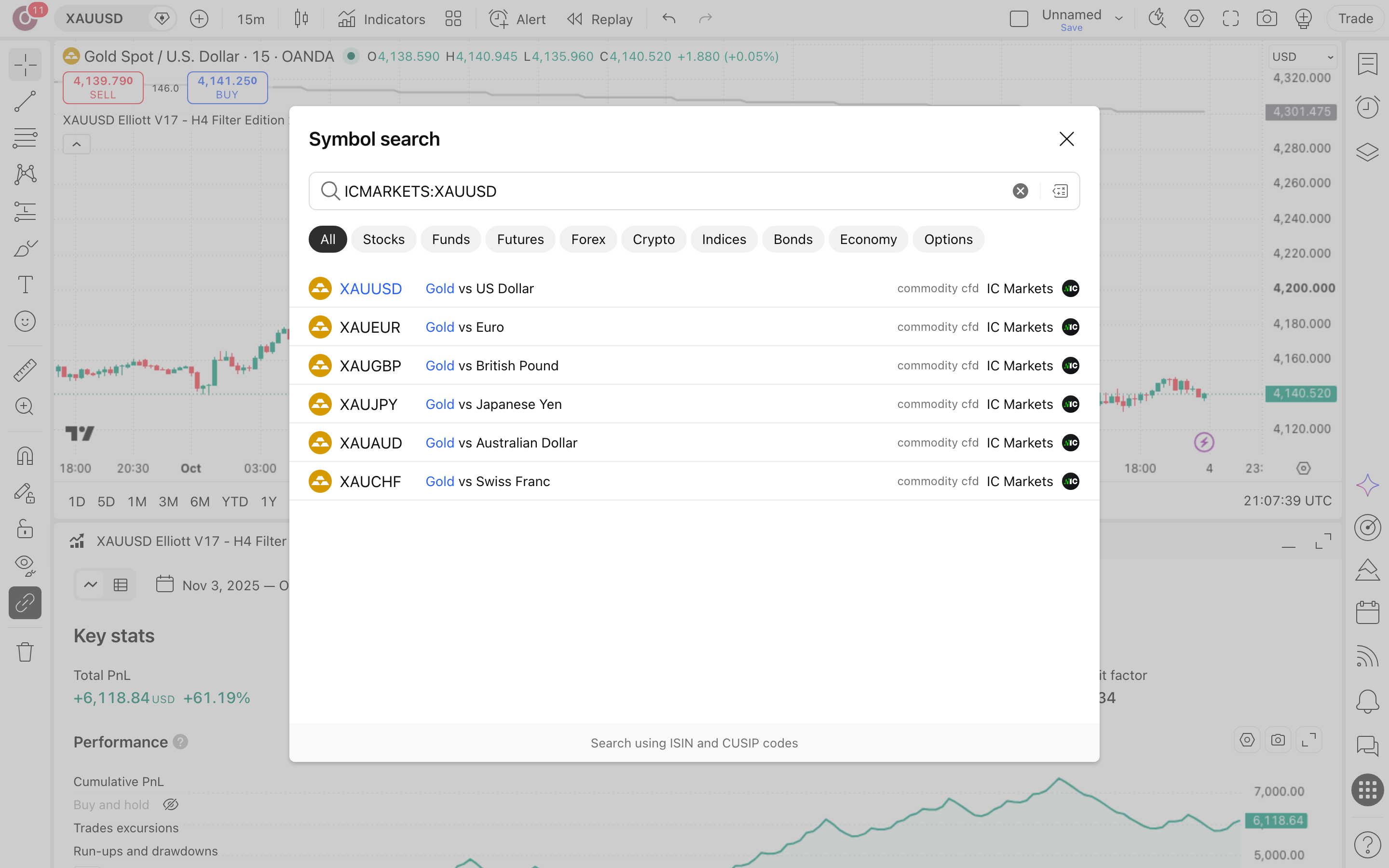Select the trend line drawing tool

[x=25, y=102]
